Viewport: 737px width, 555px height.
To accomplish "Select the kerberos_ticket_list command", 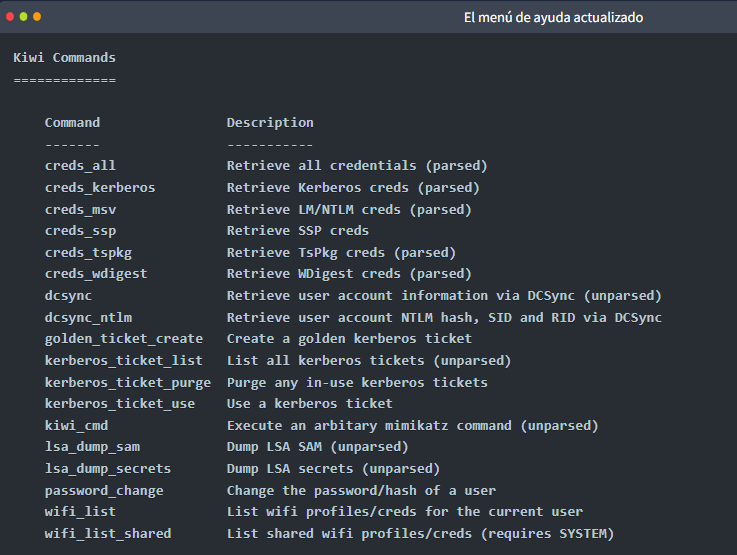I will tap(124, 360).
